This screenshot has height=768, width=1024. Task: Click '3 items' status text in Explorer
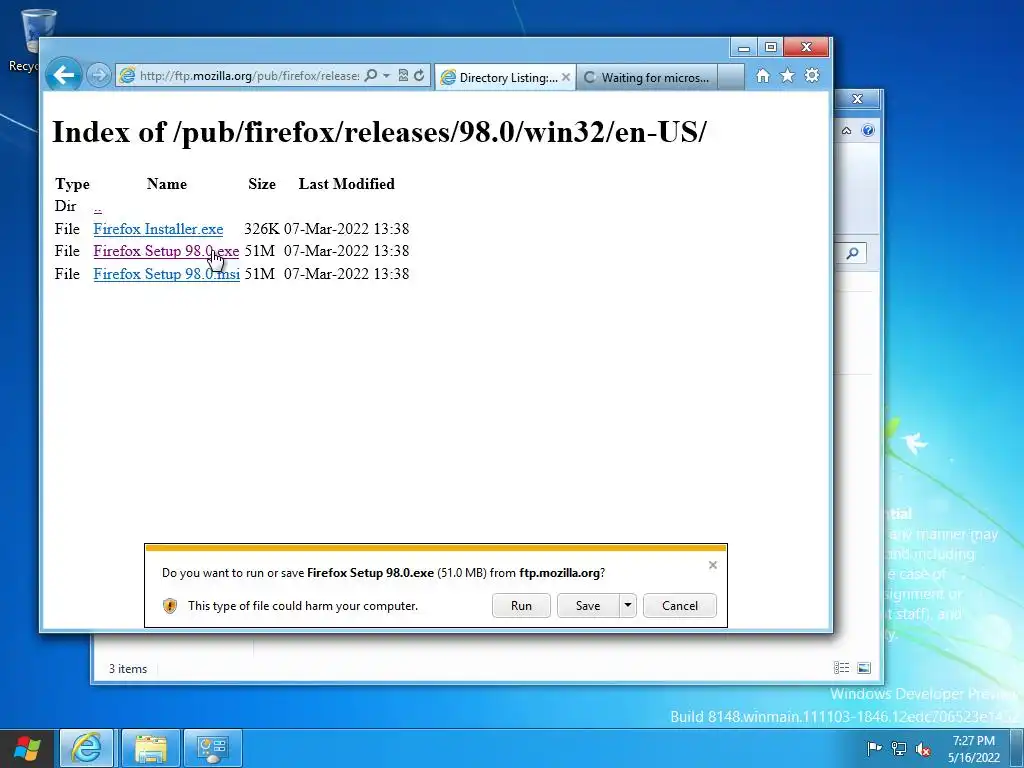(x=128, y=669)
